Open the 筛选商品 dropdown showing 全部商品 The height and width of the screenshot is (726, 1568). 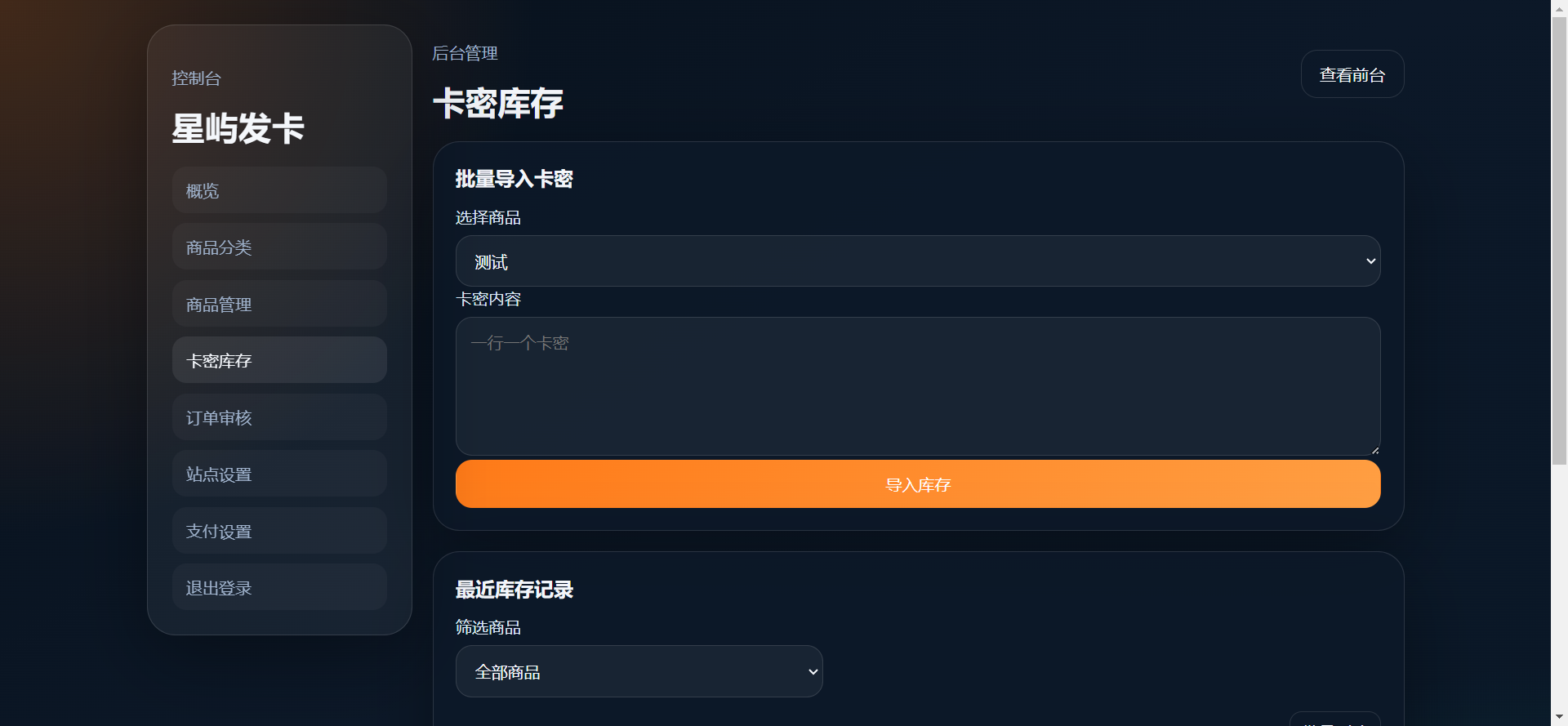point(639,670)
